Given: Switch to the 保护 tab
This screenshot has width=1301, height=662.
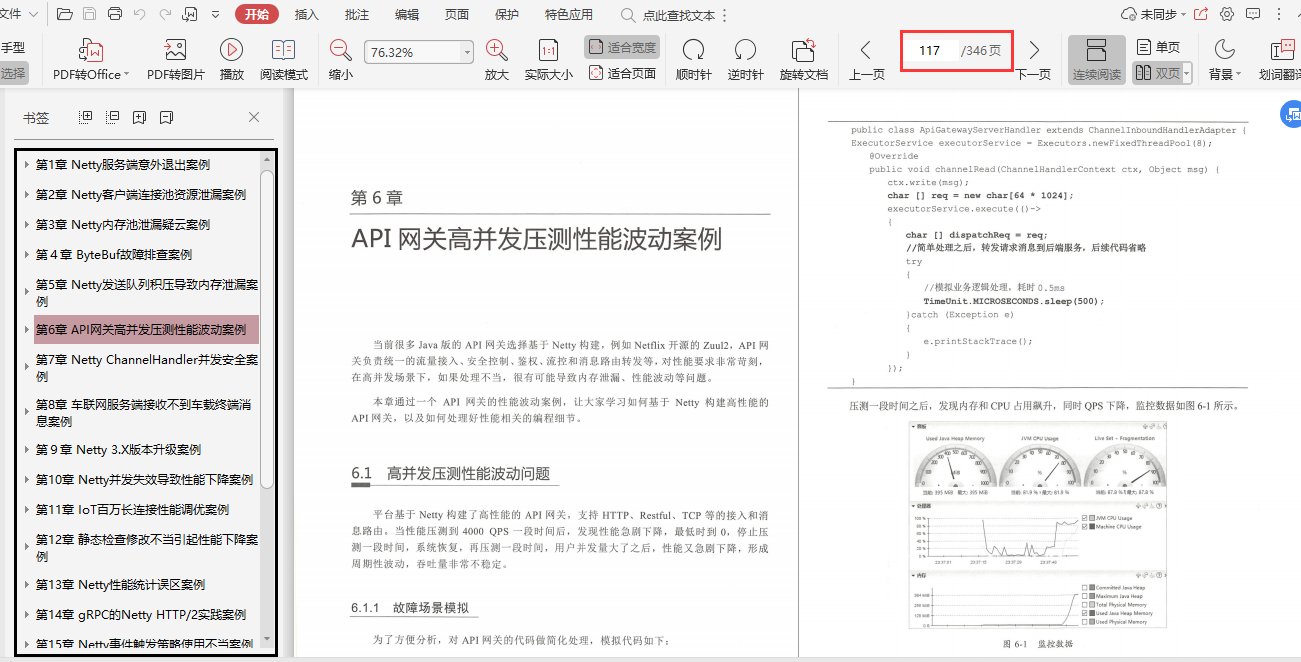Looking at the screenshot, I should coord(507,15).
